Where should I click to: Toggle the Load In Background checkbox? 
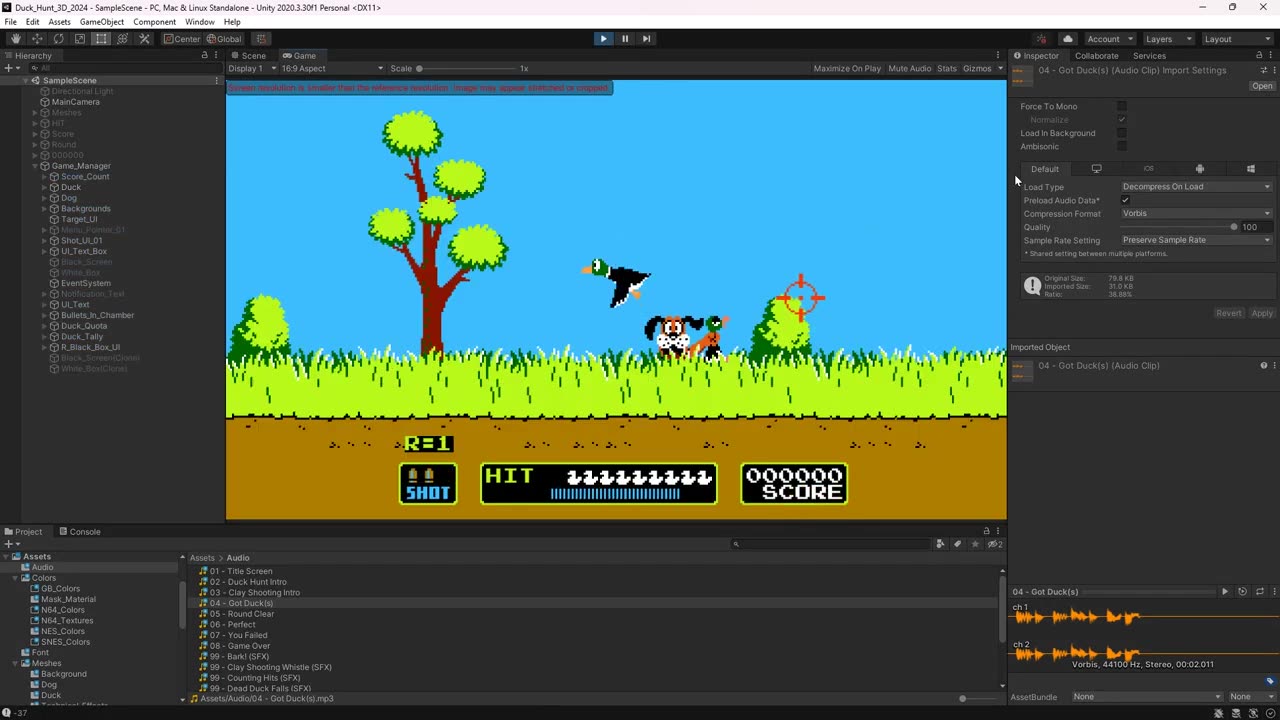tap(1122, 133)
